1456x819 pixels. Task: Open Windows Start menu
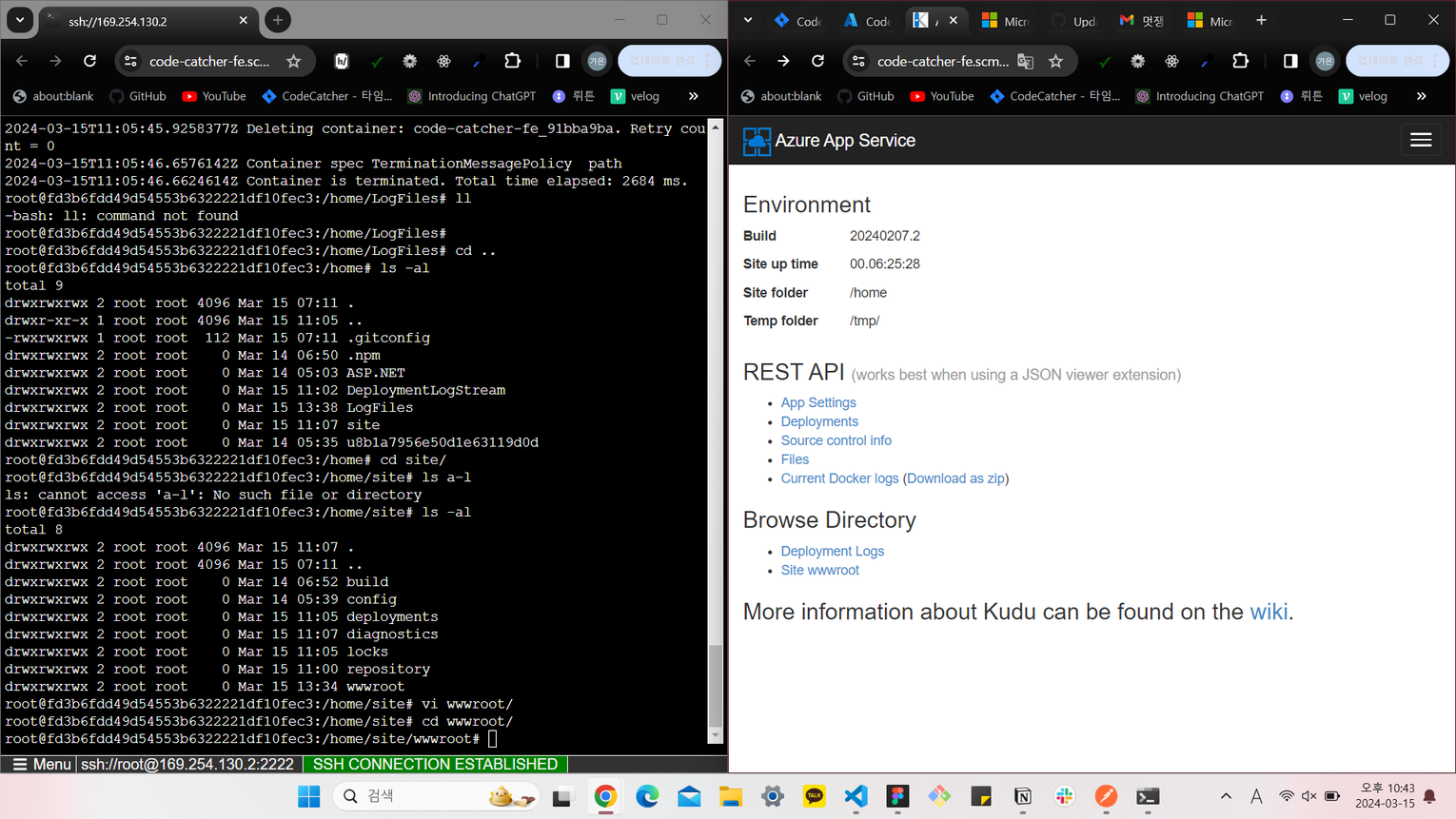pyautogui.click(x=308, y=796)
